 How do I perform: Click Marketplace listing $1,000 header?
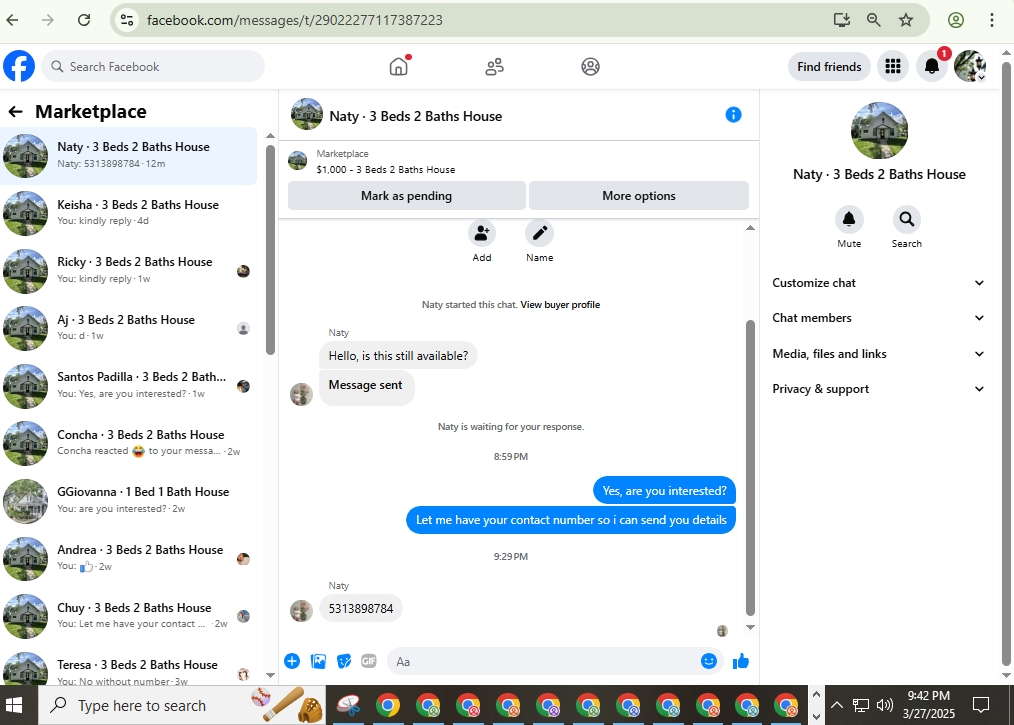(x=385, y=169)
